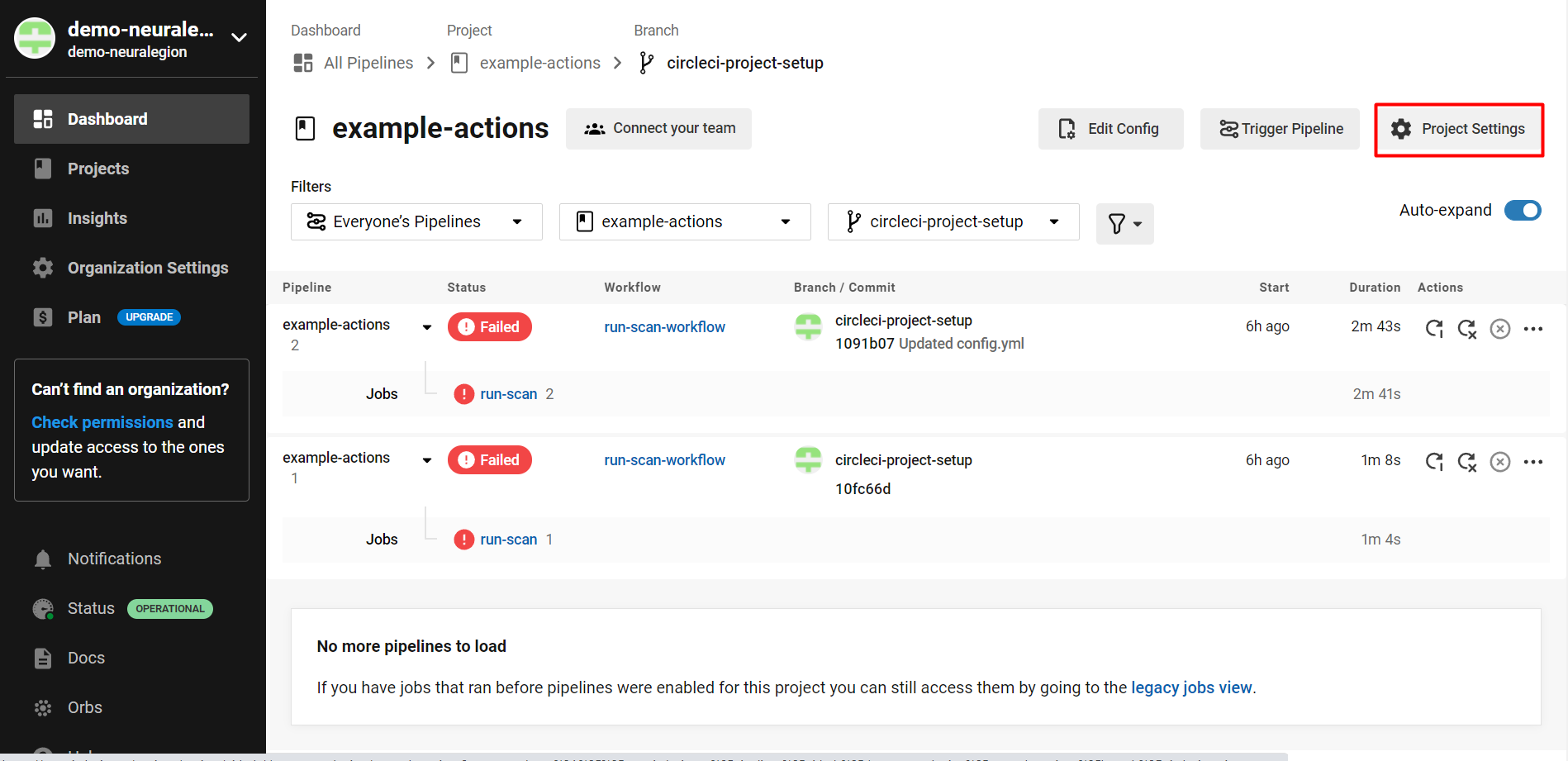Click the demo-neuralegion organization avatar

tap(35, 38)
